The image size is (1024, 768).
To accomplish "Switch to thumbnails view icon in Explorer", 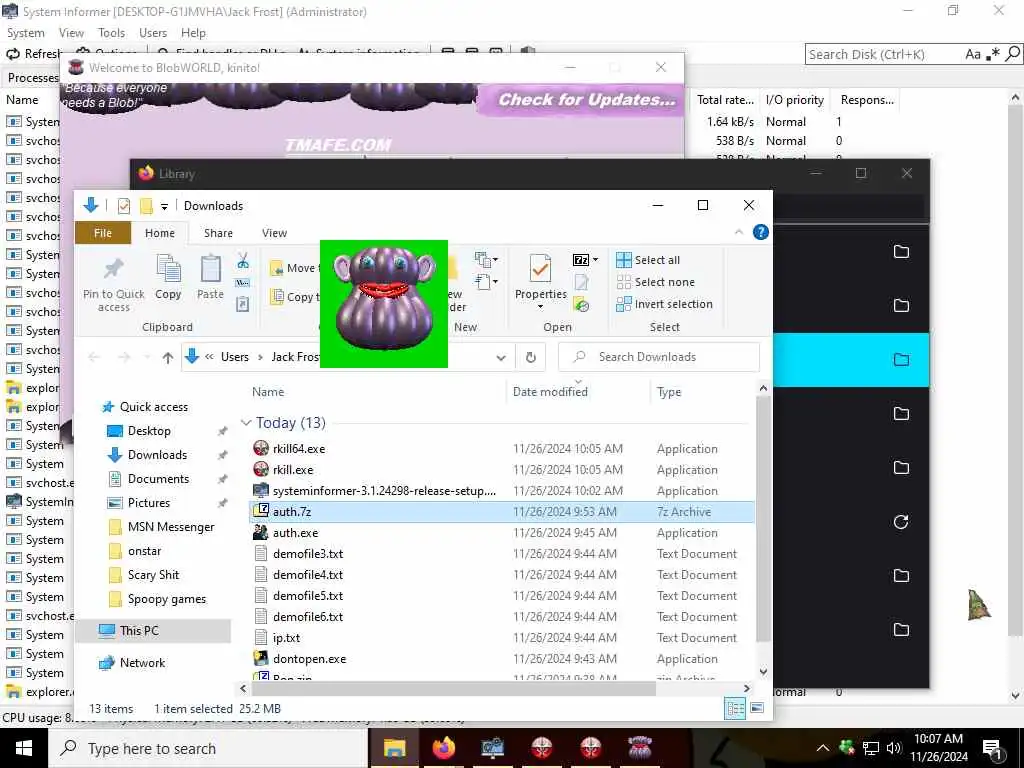I will tap(757, 708).
